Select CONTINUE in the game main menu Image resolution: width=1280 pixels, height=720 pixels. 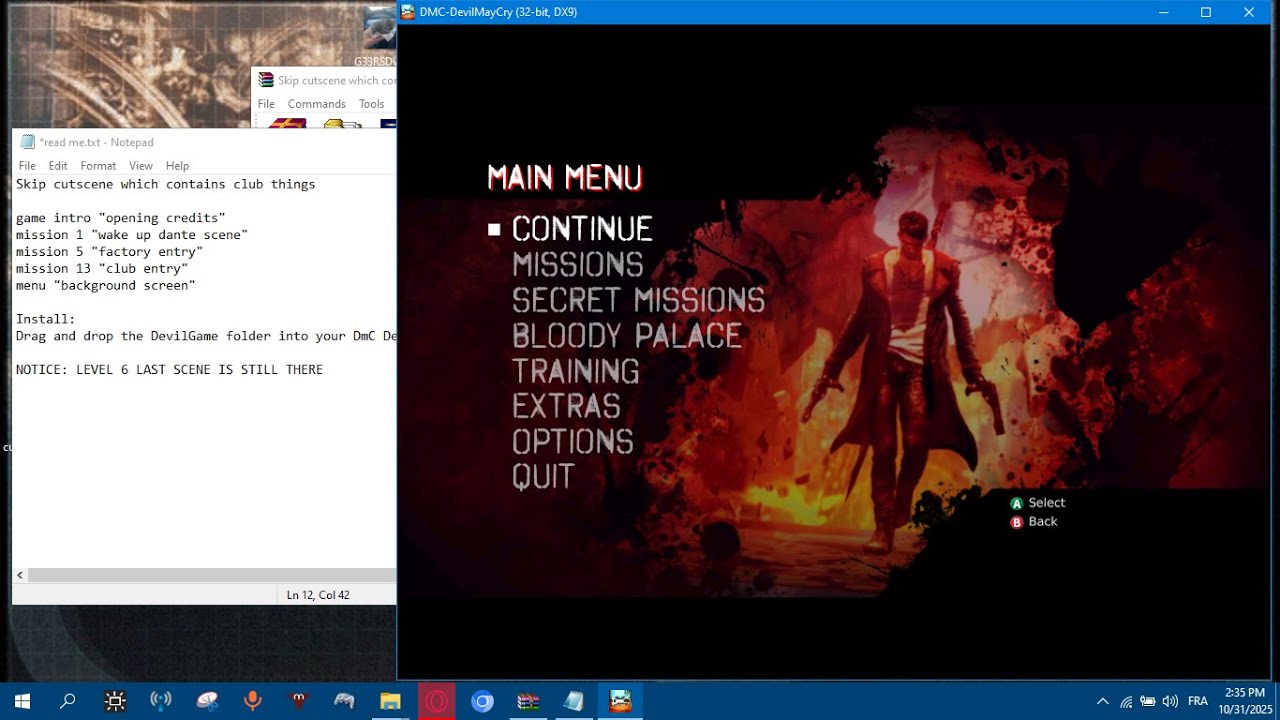pos(582,229)
